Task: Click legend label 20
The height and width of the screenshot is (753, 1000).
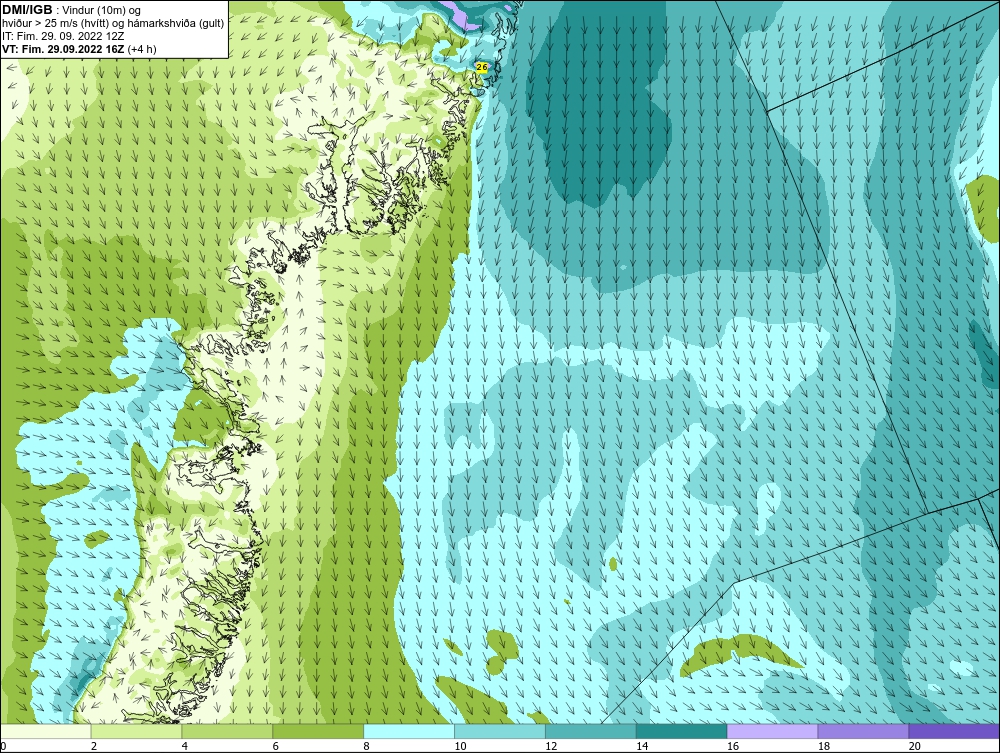Action: click(915, 746)
